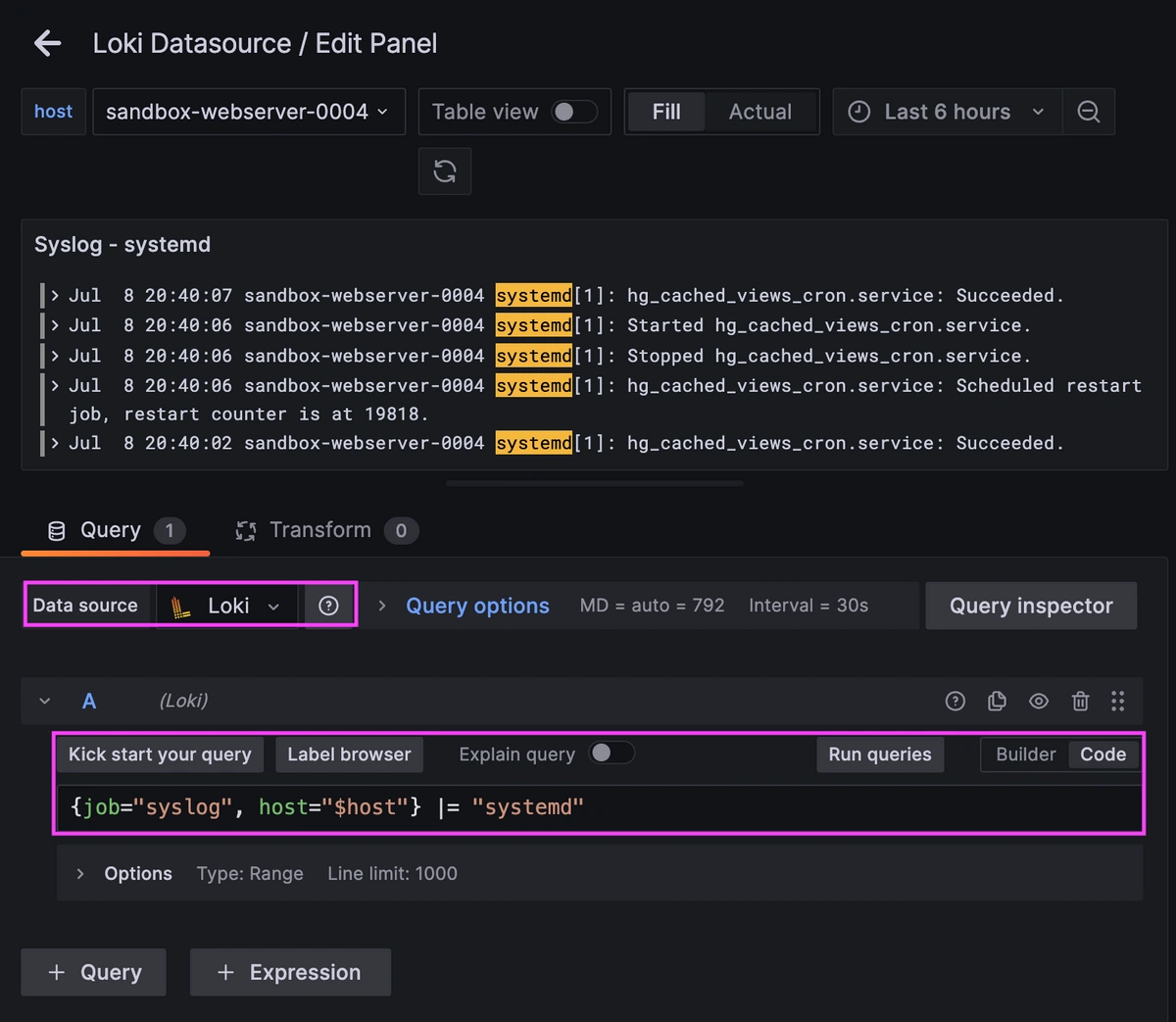Click the query name A

89,701
